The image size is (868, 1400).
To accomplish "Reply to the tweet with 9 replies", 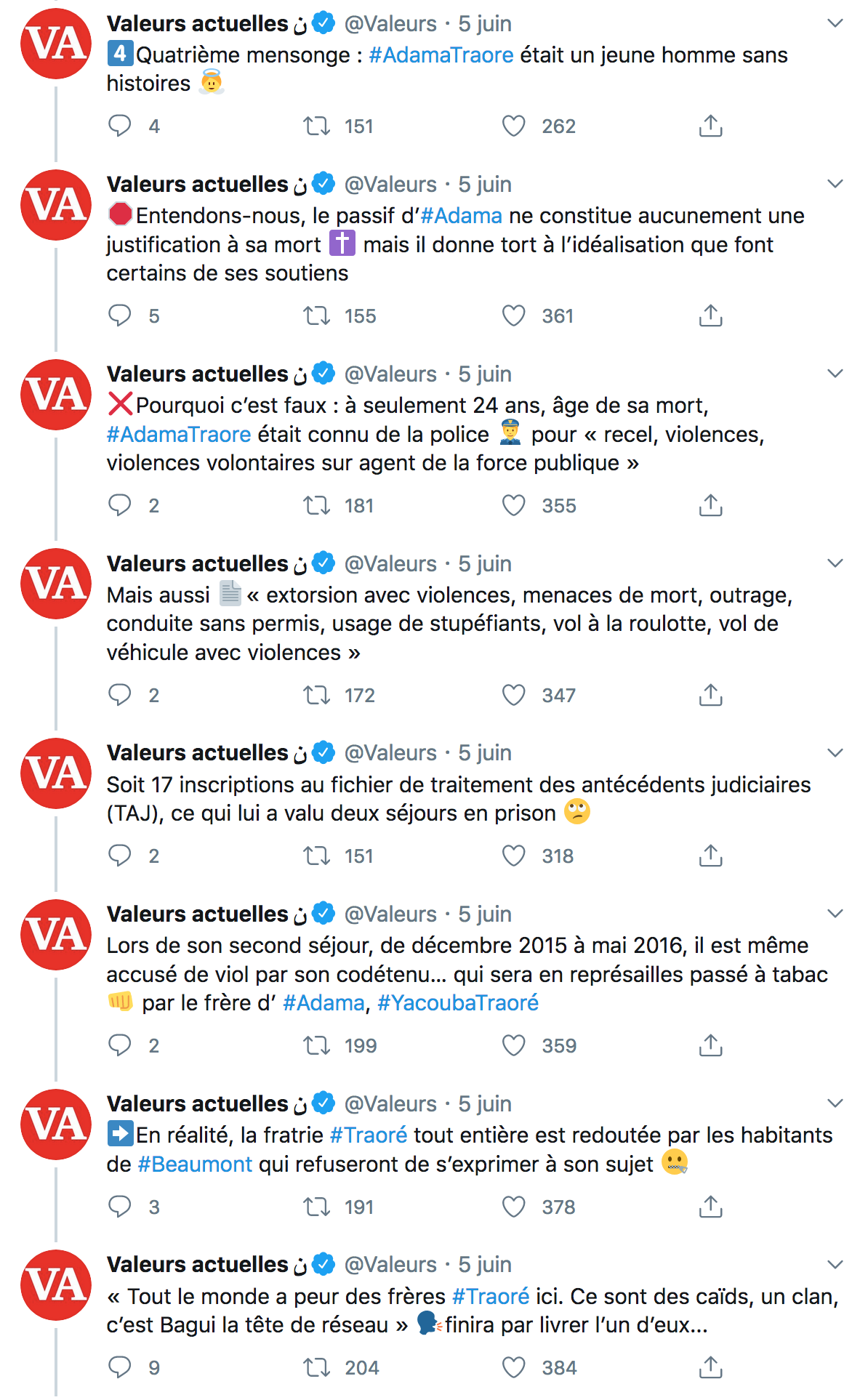I will point(120,1367).
